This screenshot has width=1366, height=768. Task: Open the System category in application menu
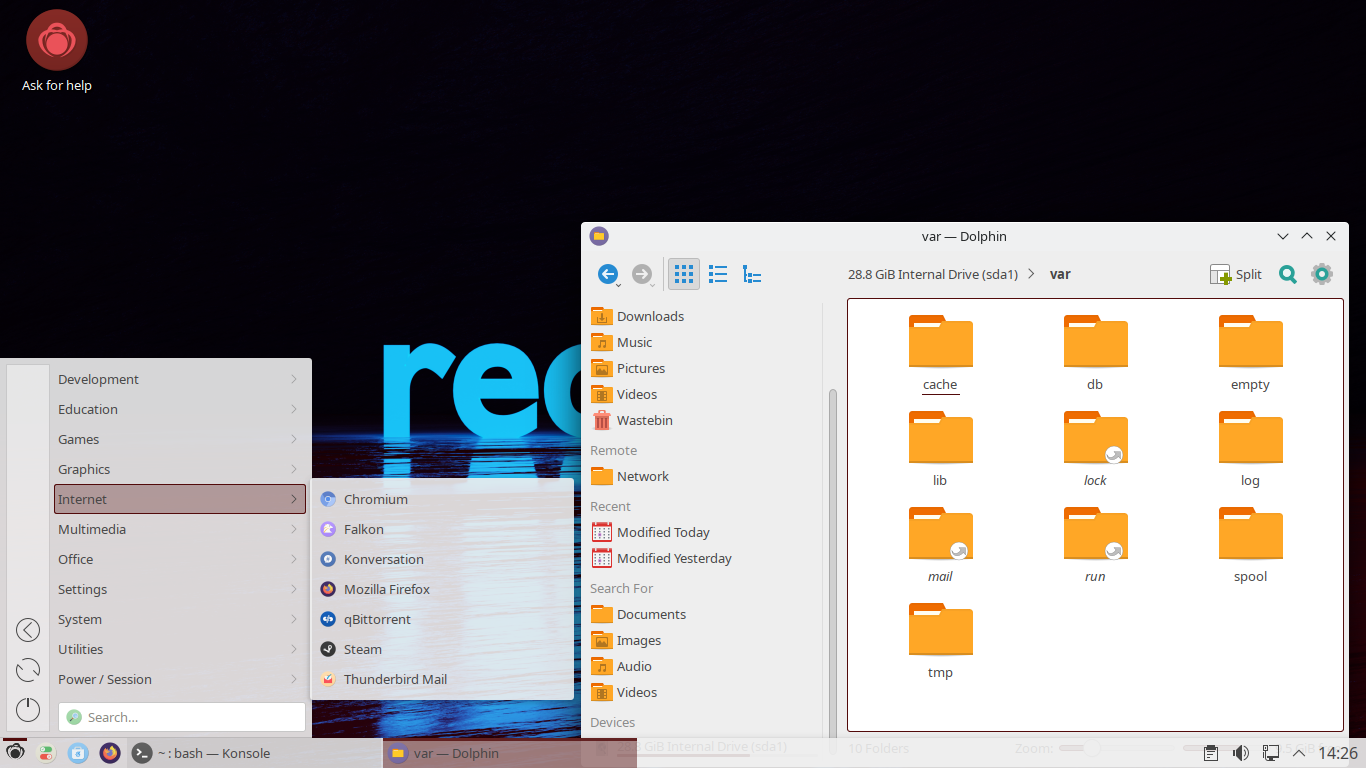[x=180, y=619]
